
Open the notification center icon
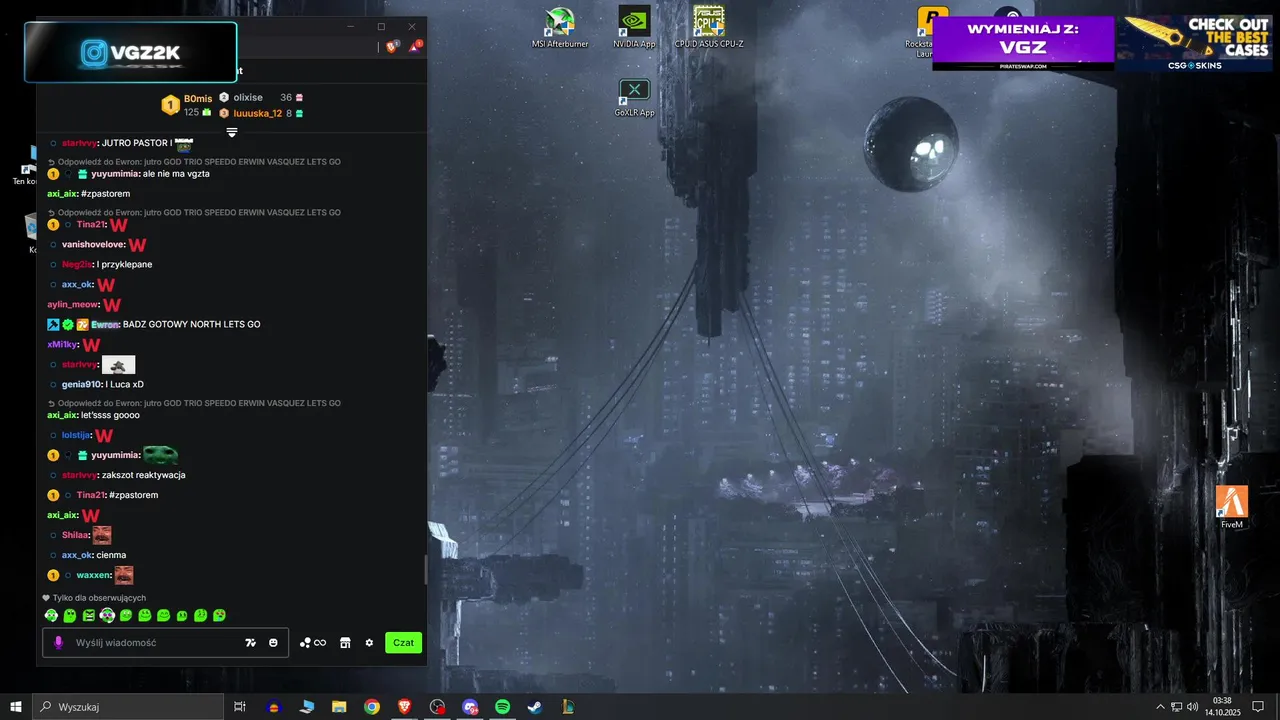point(1258,707)
